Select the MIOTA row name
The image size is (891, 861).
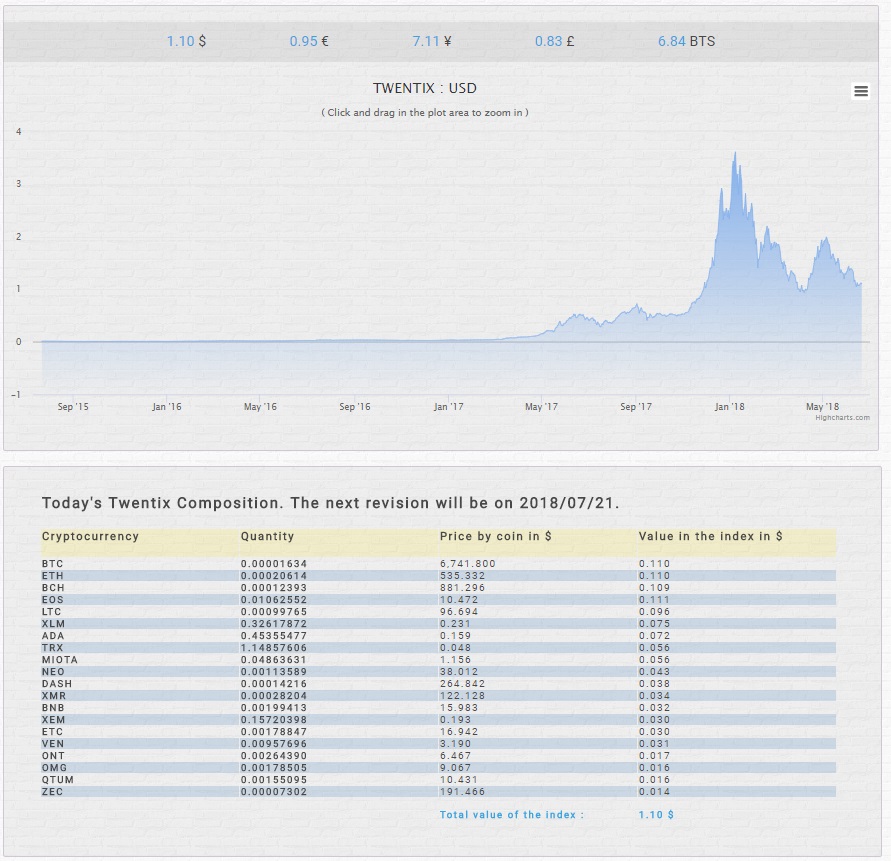tap(60, 660)
